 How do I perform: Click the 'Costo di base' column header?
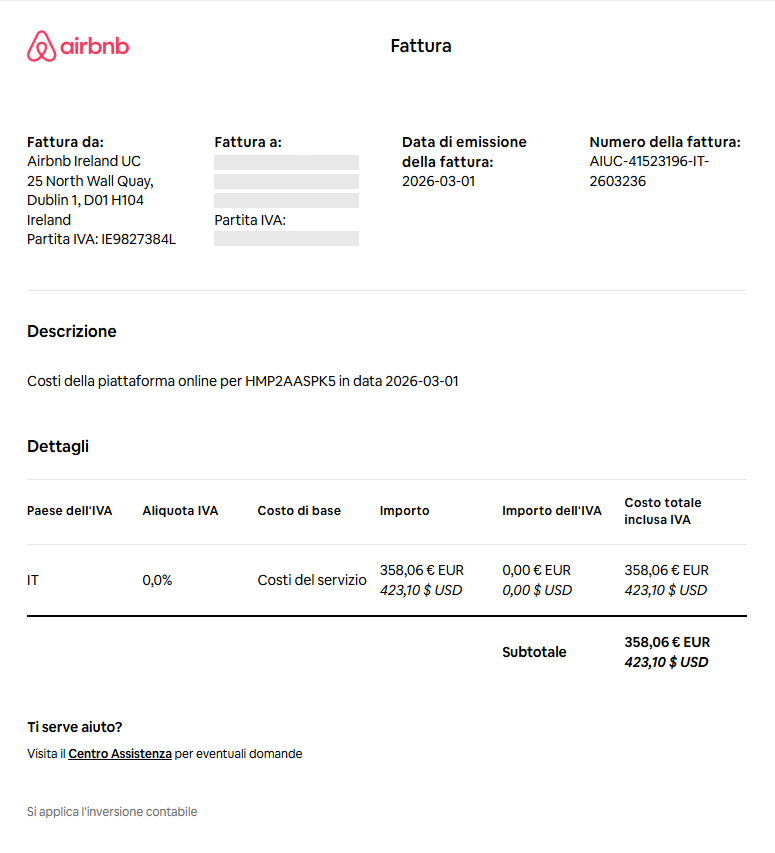coord(299,511)
